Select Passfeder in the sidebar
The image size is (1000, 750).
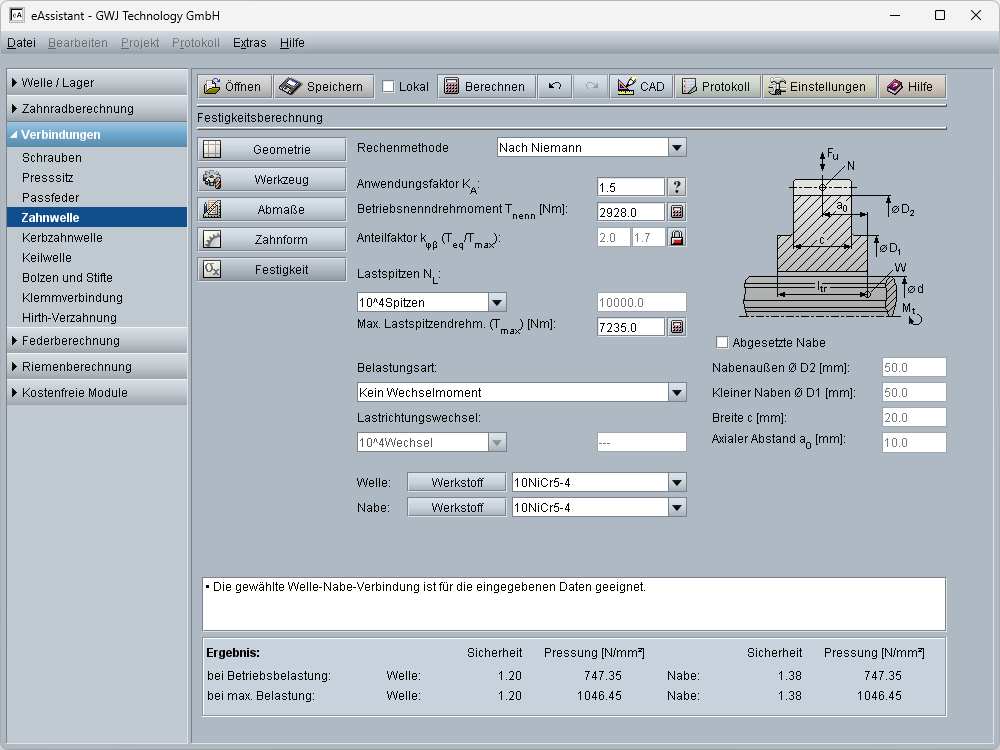tap(50, 198)
